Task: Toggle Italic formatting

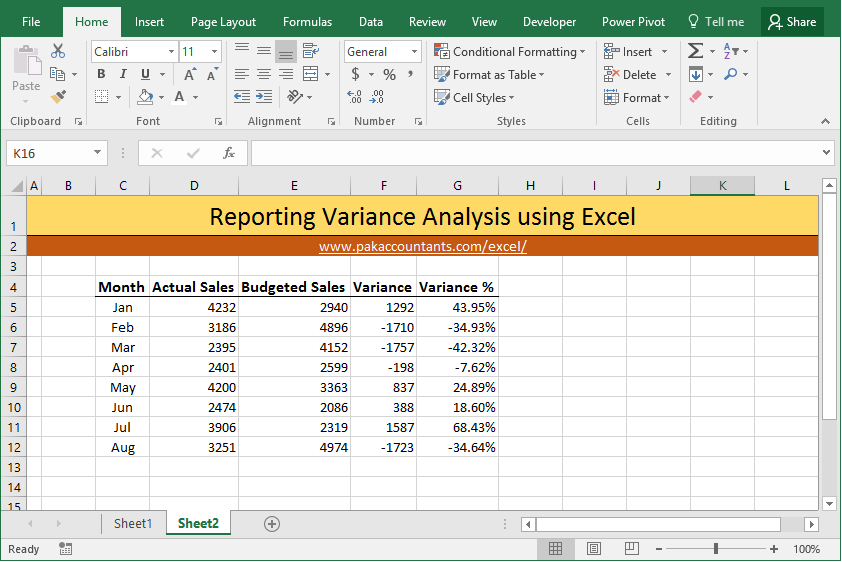Action: [x=123, y=74]
